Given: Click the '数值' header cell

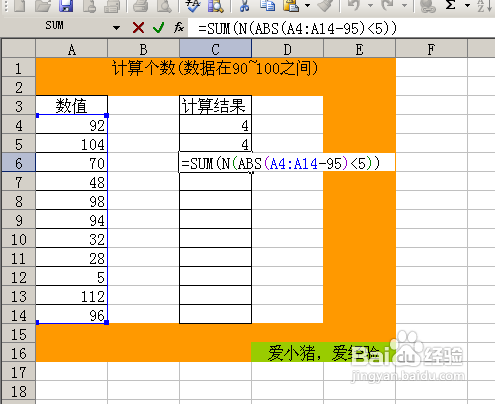Looking at the screenshot, I should [x=72, y=106].
